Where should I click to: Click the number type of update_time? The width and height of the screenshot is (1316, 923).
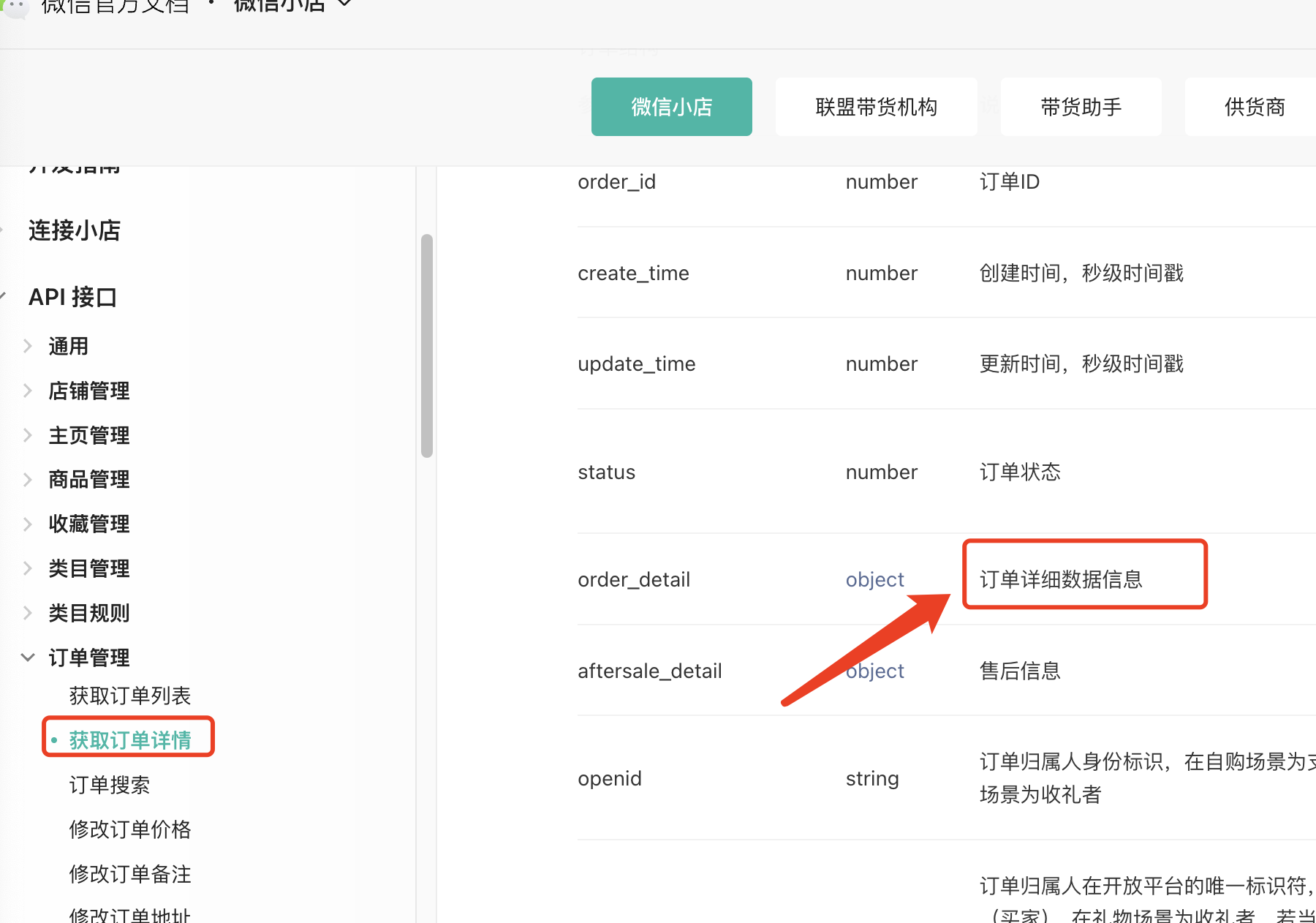tap(882, 363)
